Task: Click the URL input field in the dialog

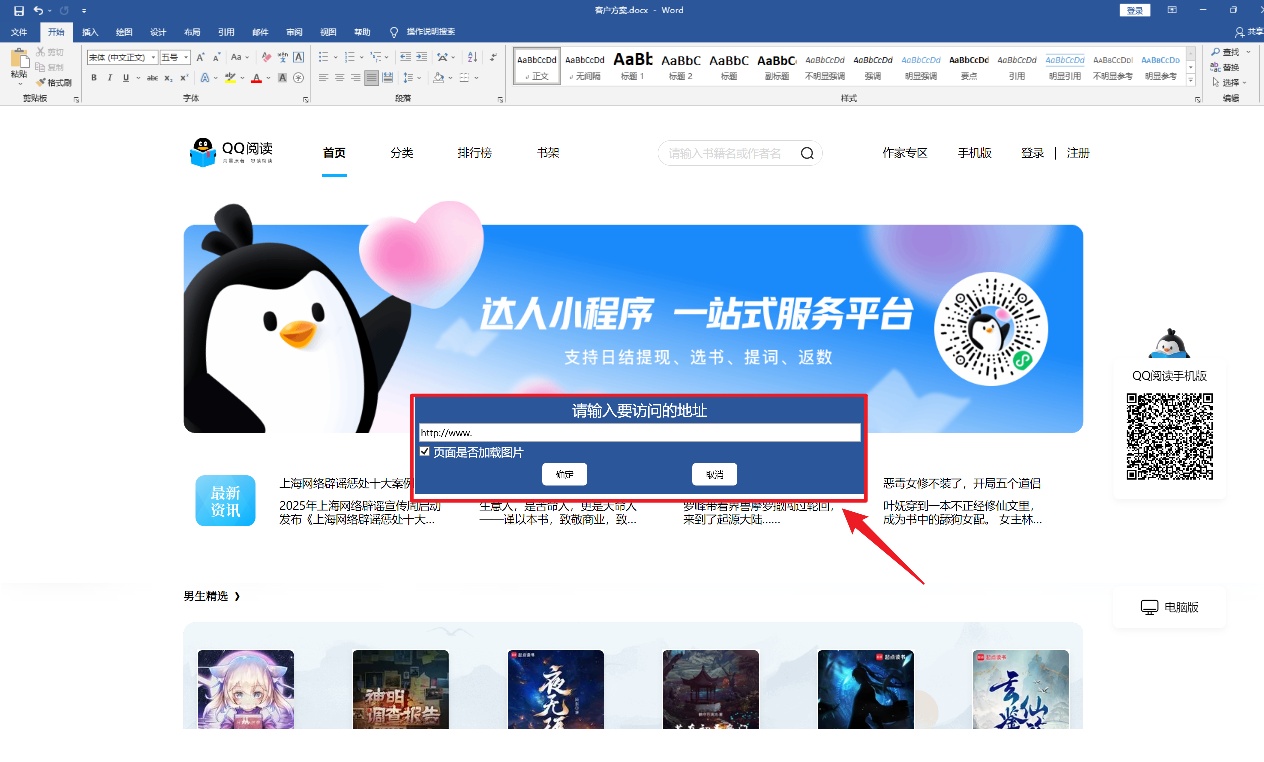Action: coord(640,432)
